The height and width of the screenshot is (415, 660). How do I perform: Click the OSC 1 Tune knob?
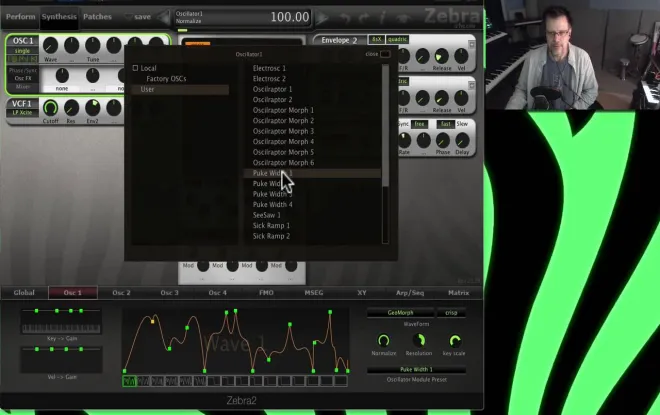93,45
